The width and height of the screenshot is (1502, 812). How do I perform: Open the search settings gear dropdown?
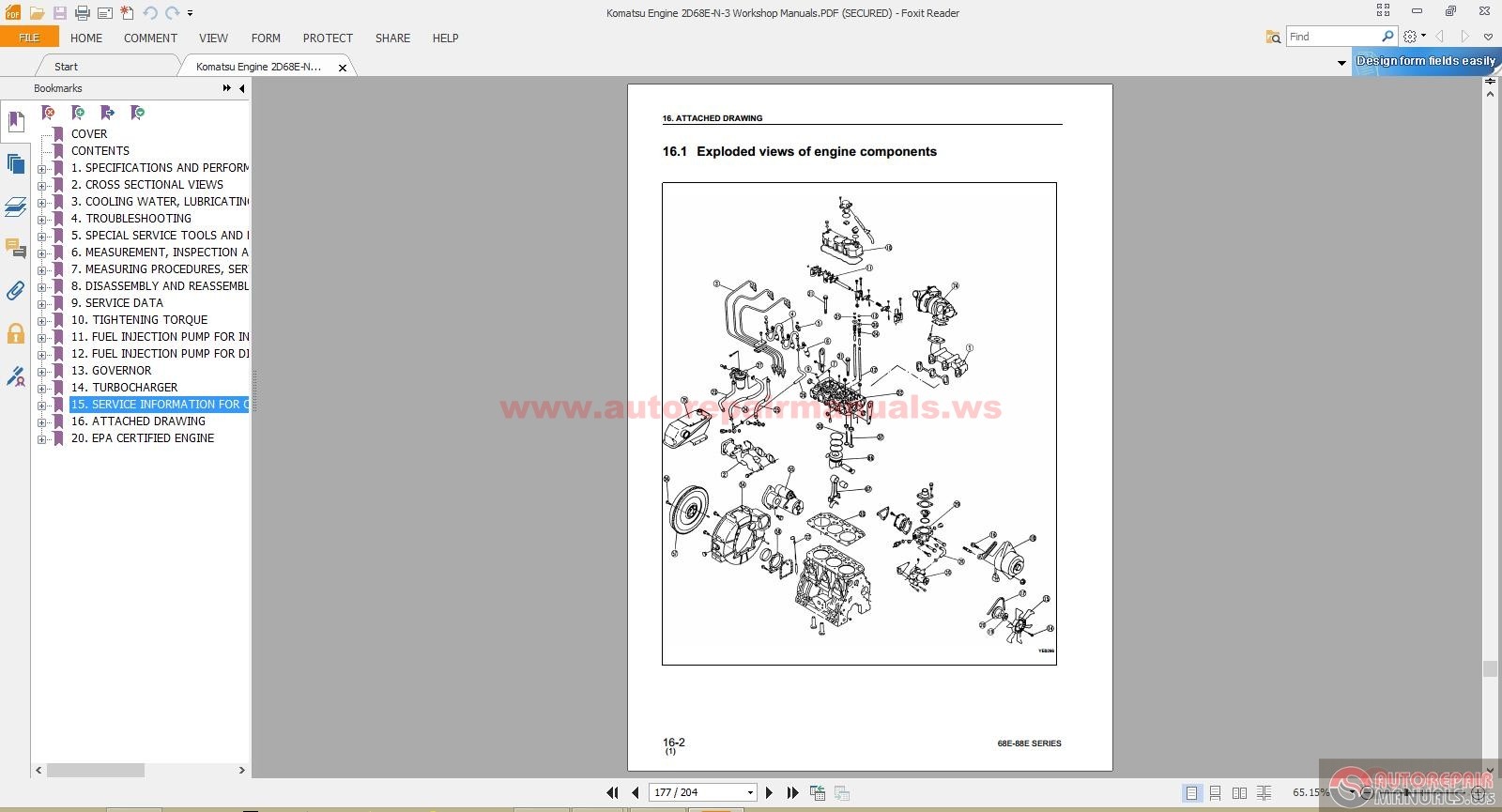[x=1414, y=37]
